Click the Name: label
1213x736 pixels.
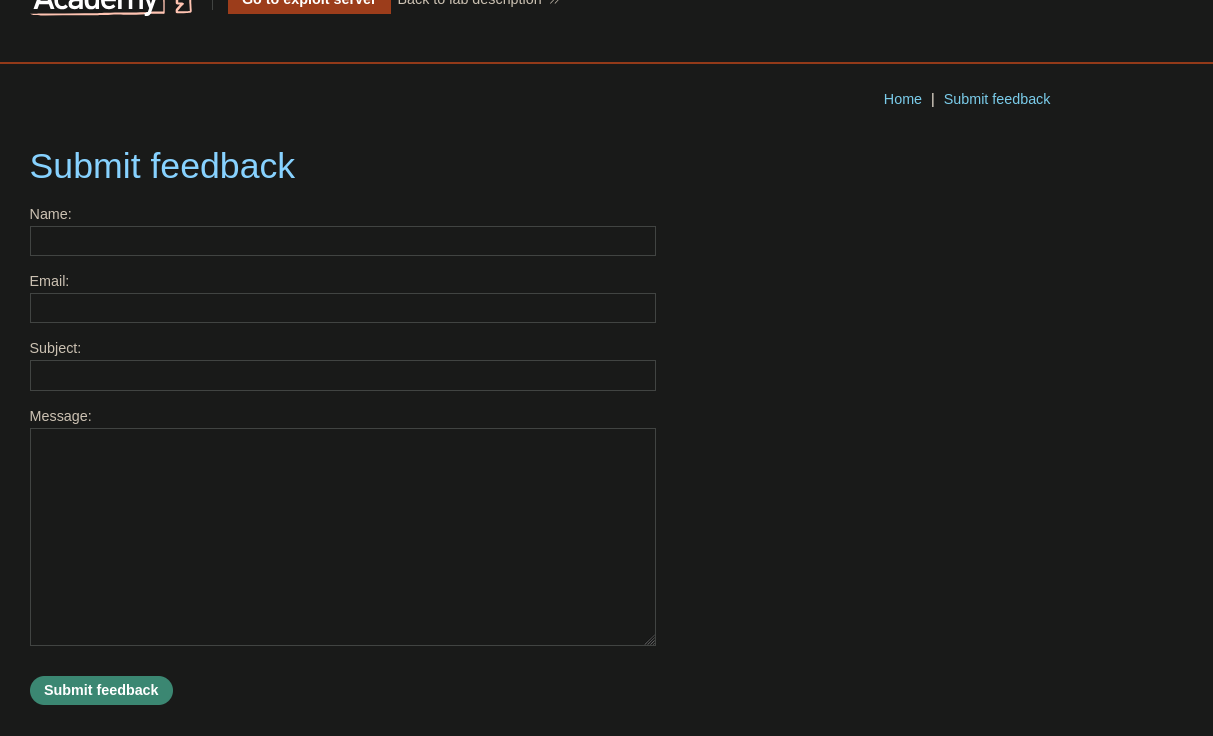pos(50,214)
